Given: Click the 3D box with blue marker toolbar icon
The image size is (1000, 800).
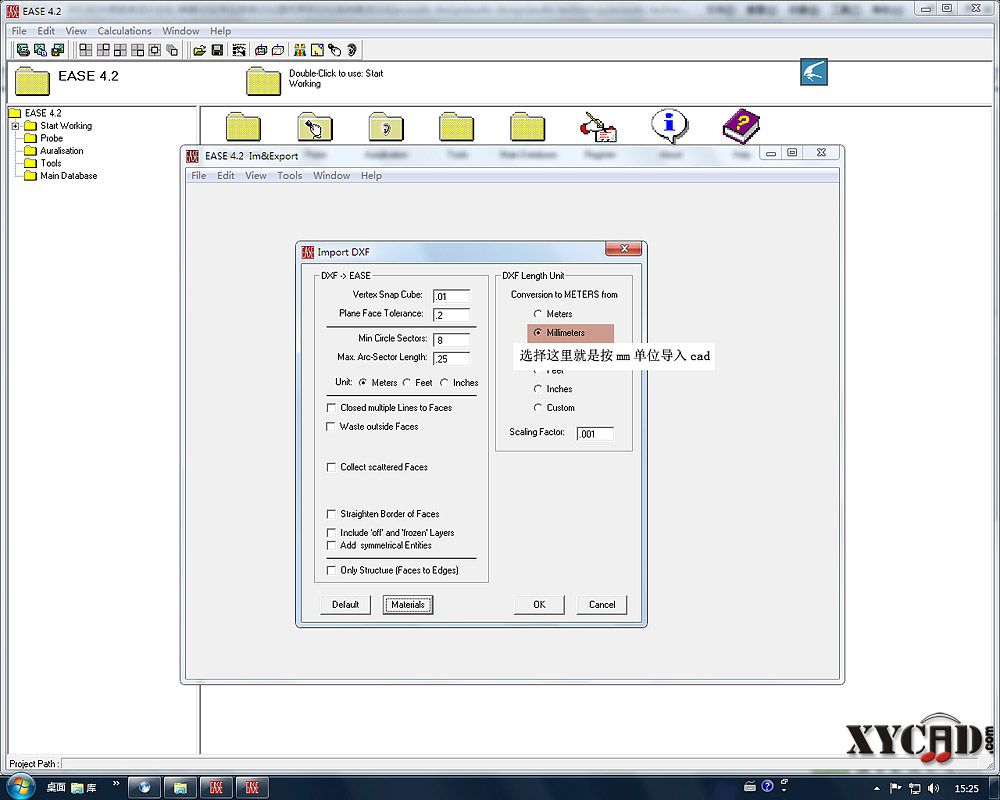Looking at the screenshot, I should pyautogui.click(x=261, y=50).
